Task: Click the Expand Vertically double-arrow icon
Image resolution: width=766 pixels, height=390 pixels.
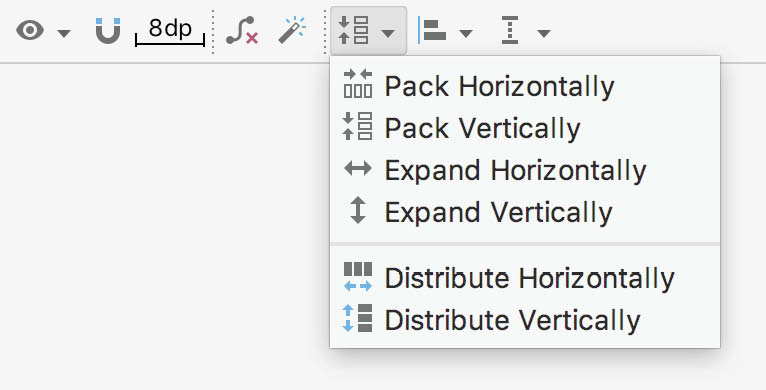Action: point(358,211)
